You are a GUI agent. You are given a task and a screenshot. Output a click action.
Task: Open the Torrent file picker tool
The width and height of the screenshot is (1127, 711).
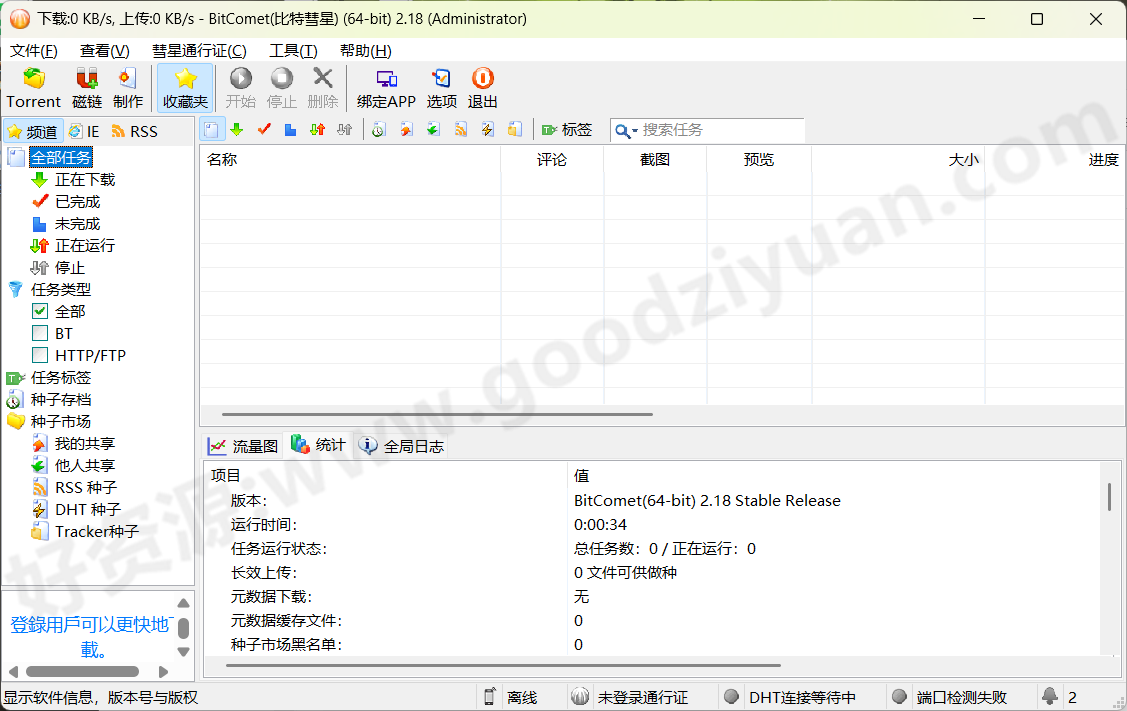(33, 87)
